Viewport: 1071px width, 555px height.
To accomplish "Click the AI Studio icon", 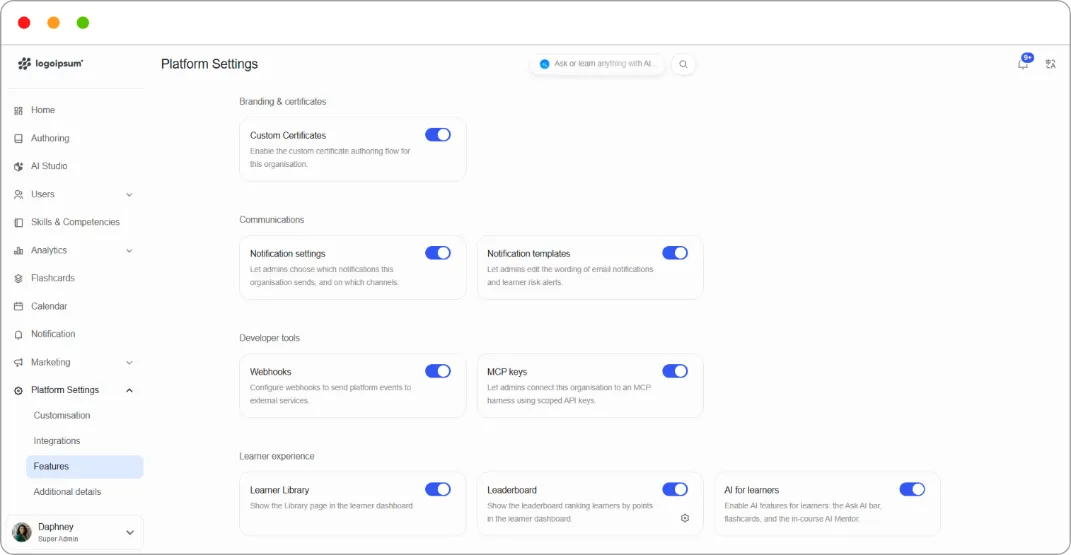I will coord(18,167).
